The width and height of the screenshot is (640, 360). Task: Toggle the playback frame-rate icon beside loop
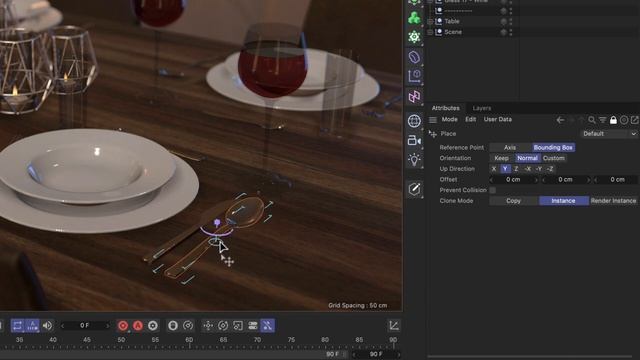(32, 326)
